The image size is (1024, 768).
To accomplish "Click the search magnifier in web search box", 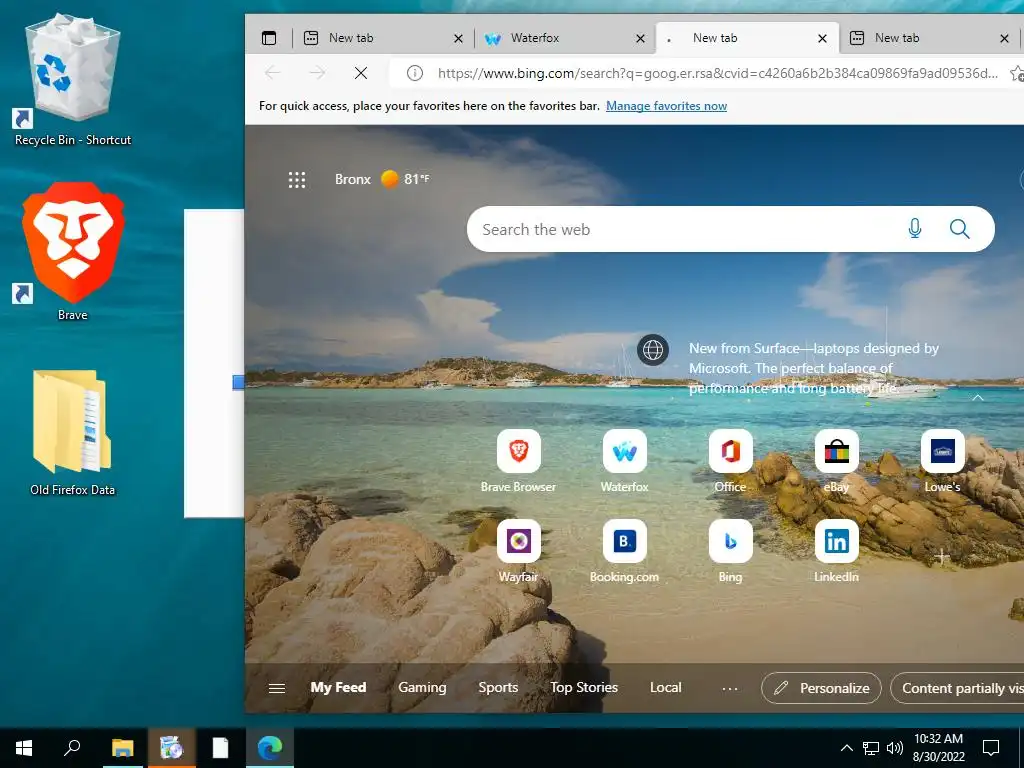I will 959,229.
